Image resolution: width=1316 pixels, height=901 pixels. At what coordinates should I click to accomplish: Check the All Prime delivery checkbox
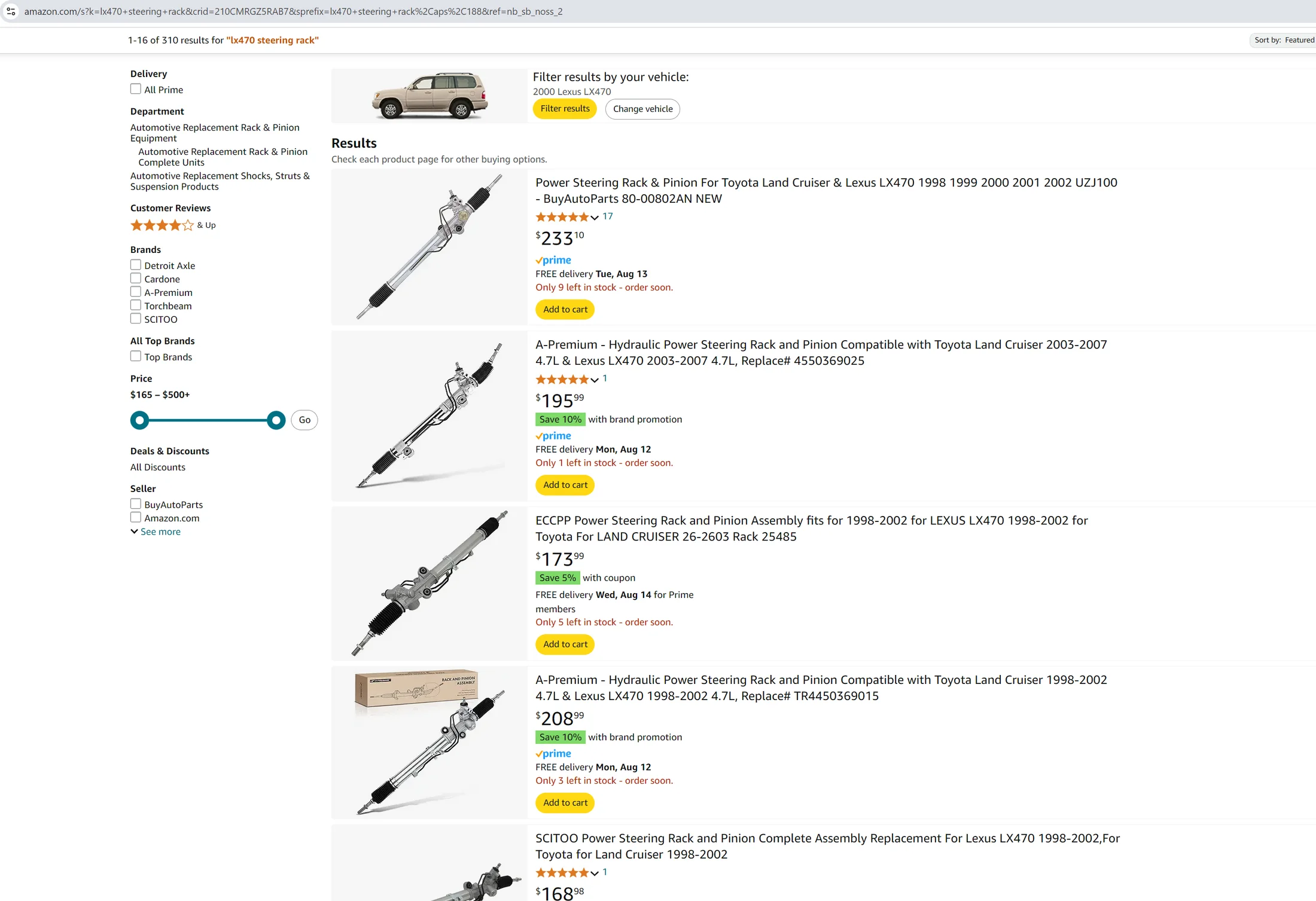[x=136, y=89]
